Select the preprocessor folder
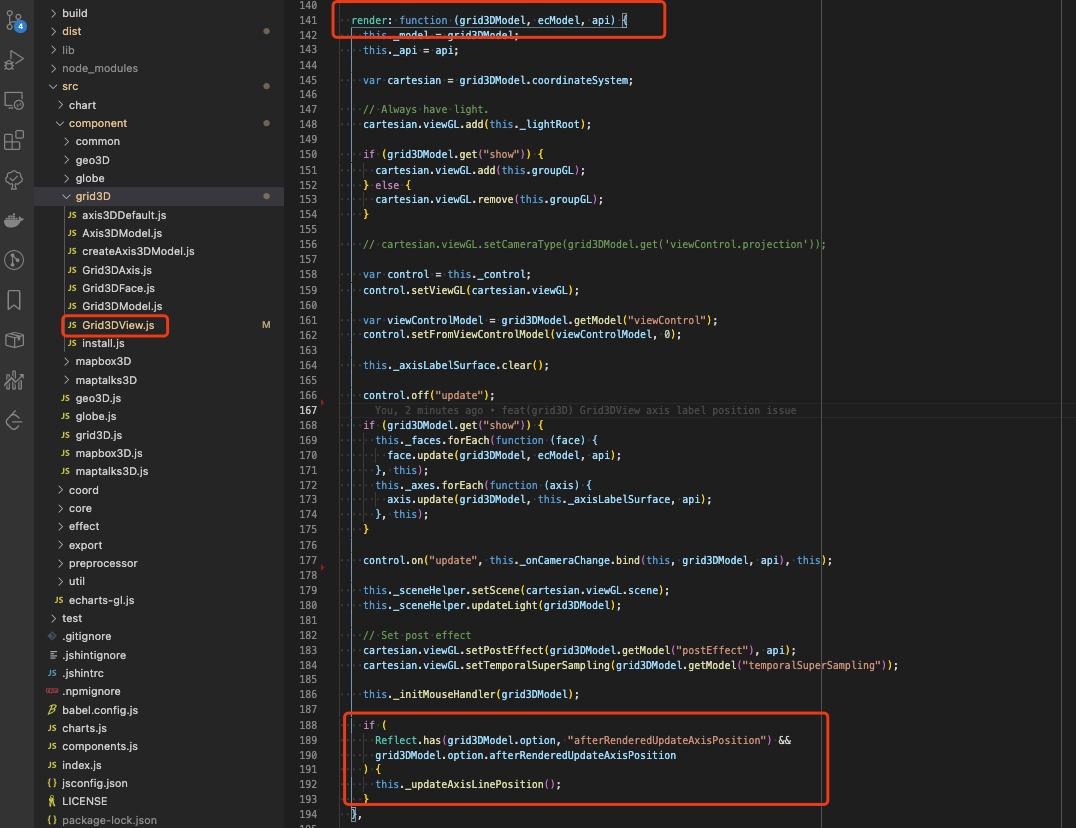The height and width of the screenshot is (828, 1076). click(159, 563)
